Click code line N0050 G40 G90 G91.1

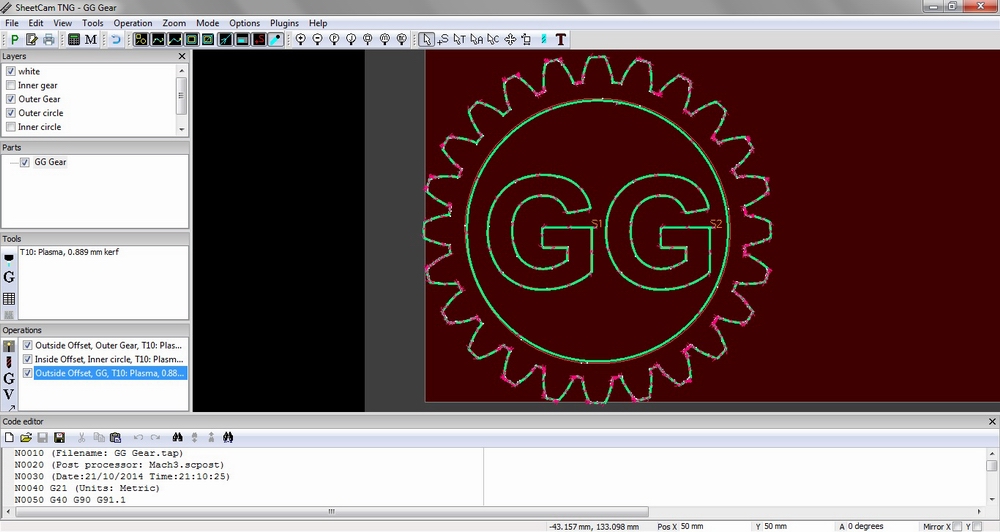tap(70, 499)
